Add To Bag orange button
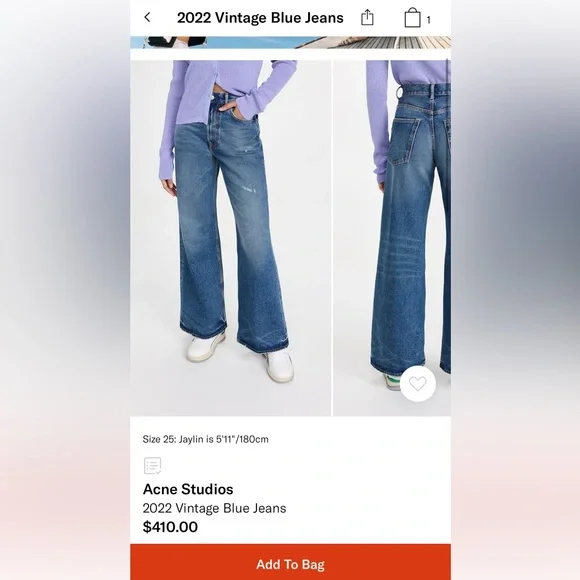 (290, 562)
